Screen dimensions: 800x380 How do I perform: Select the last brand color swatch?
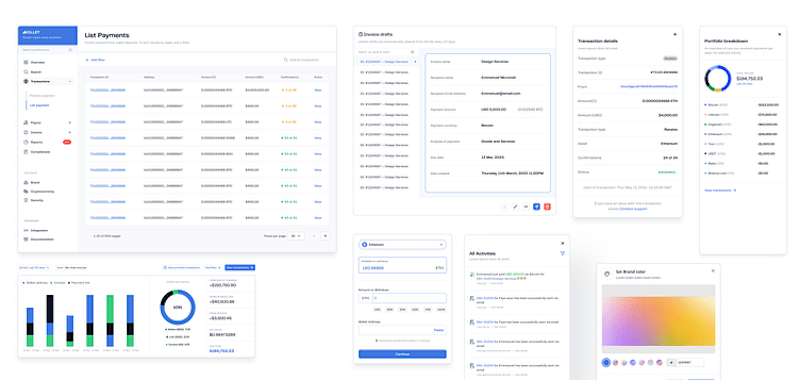point(659,363)
